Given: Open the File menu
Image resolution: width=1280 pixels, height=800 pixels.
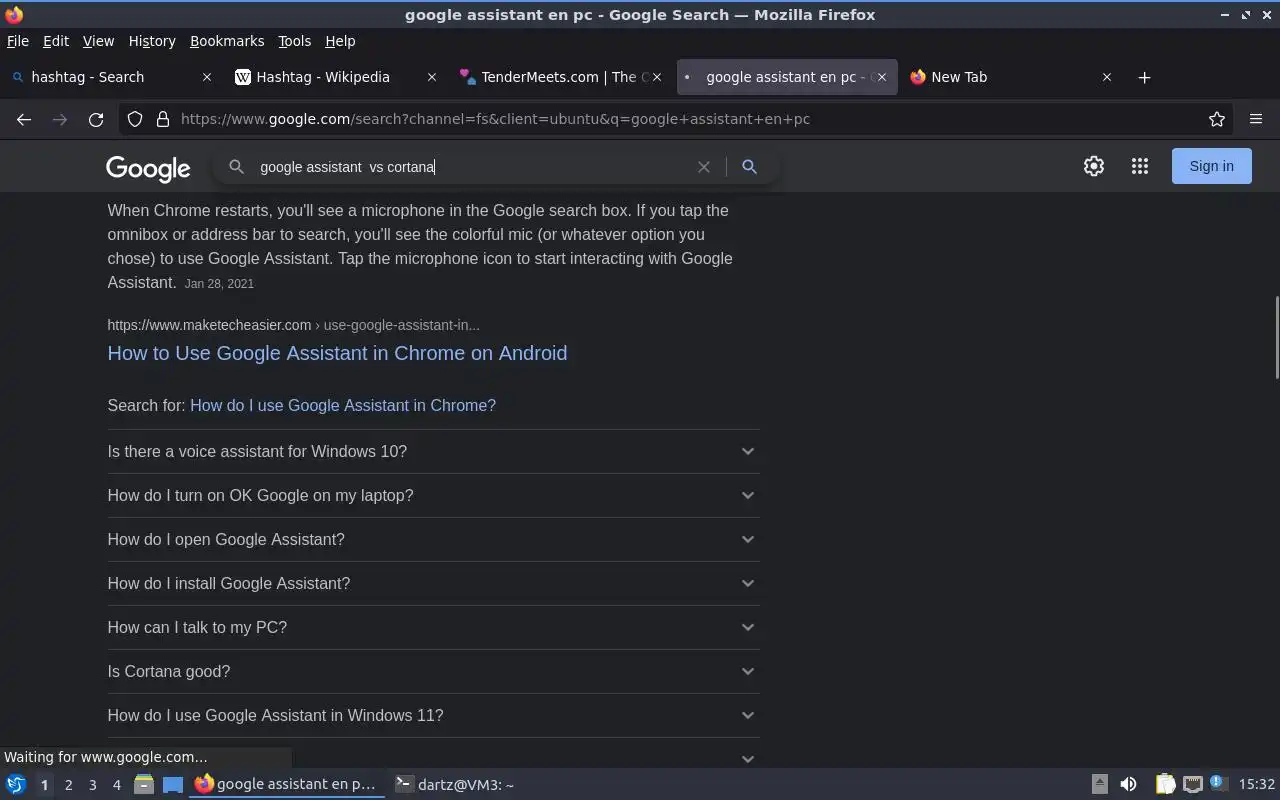Looking at the screenshot, I should pos(17,41).
